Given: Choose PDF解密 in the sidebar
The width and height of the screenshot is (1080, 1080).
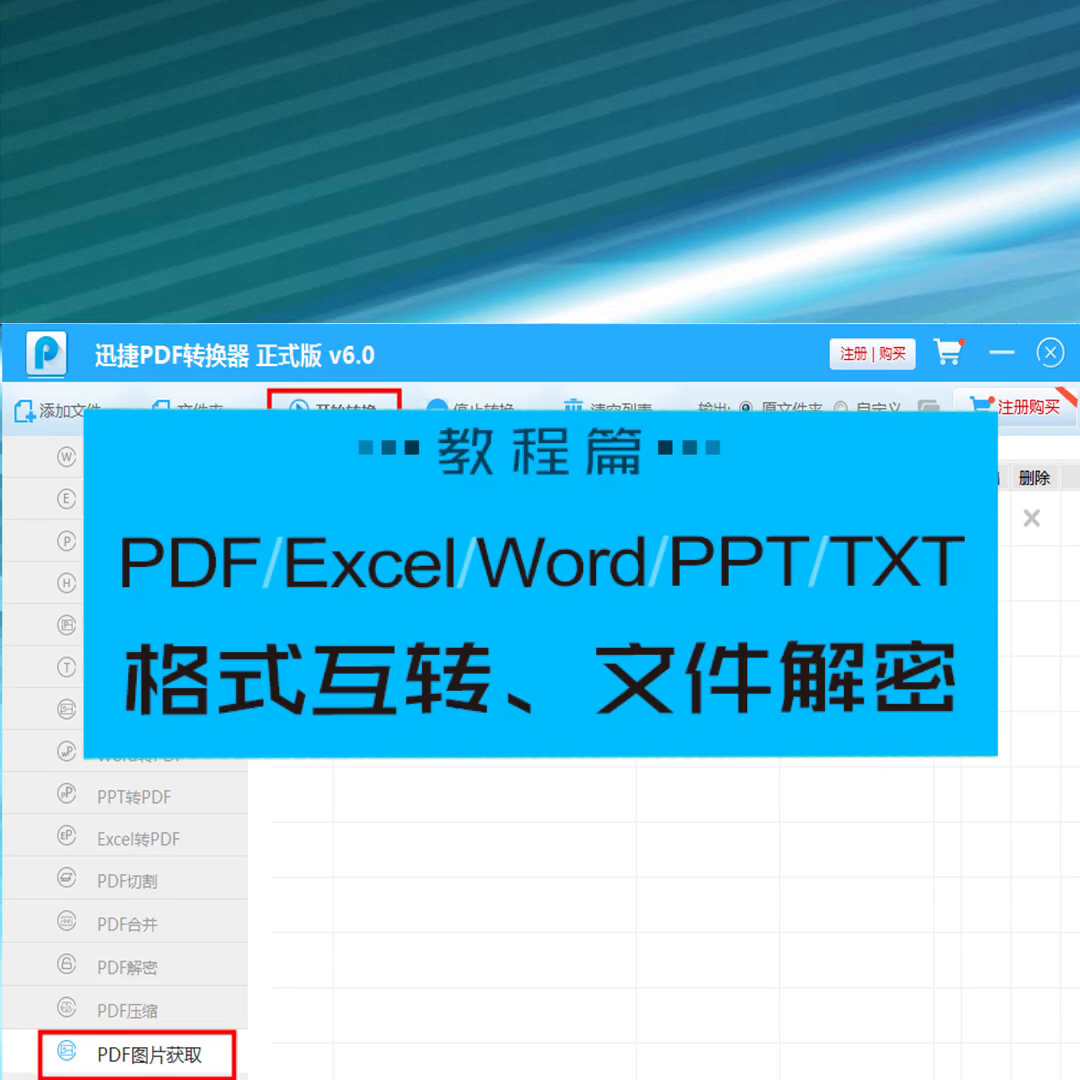Looking at the screenshot, I should [125, 965].
